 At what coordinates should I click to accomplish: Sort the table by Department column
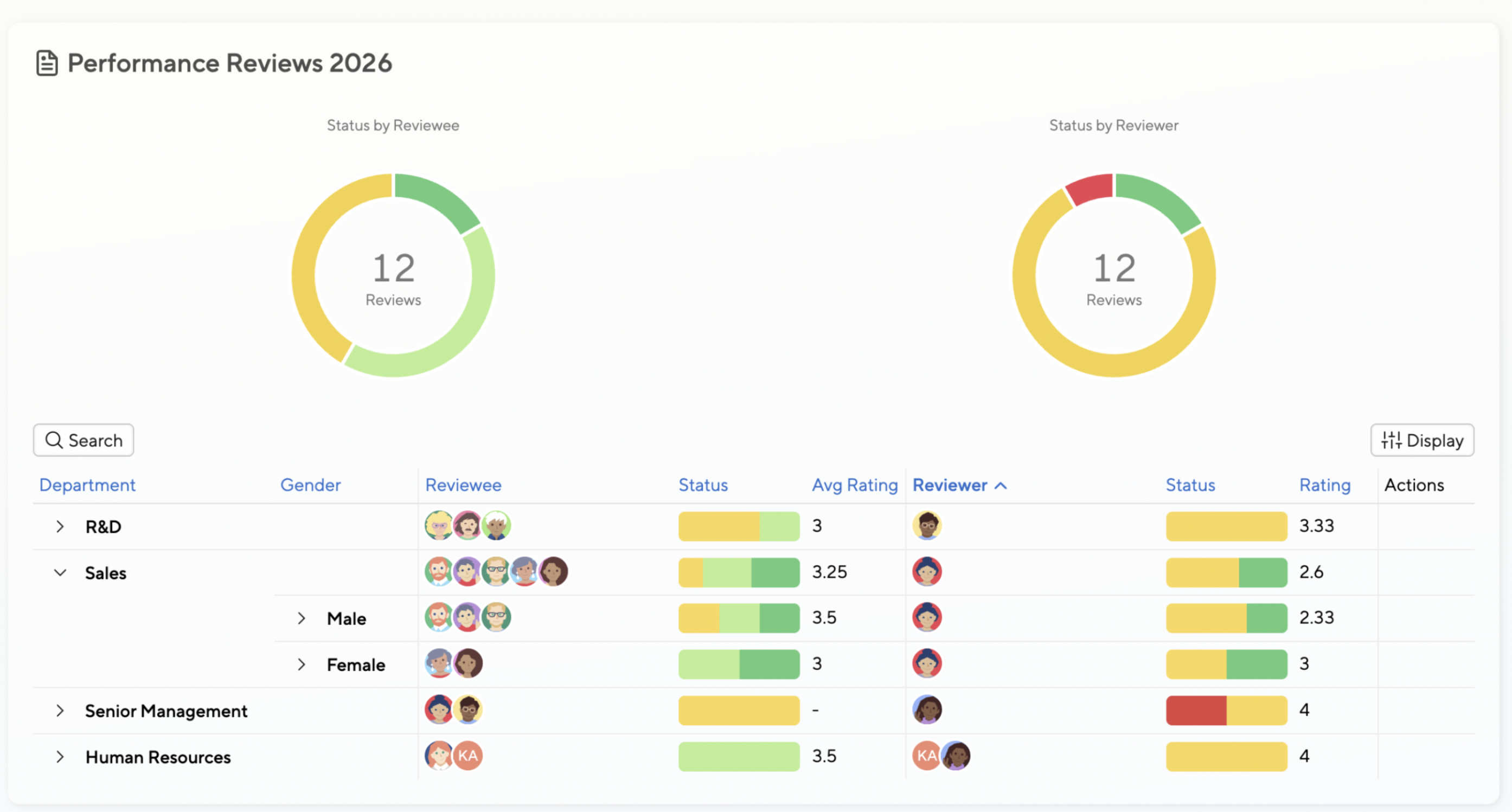click(x=87, y=485)
